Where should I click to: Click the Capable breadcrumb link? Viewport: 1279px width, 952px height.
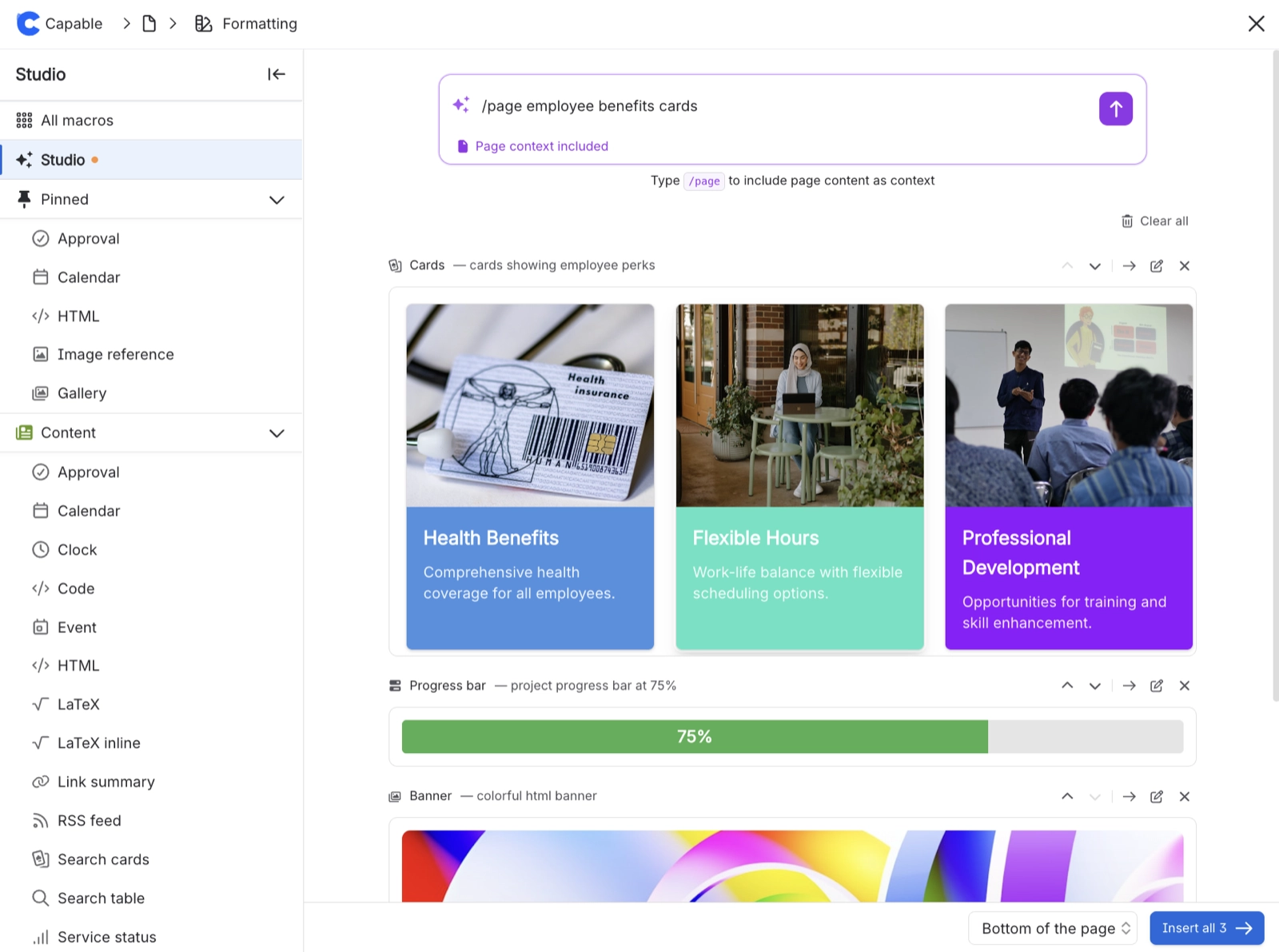pos(74,24)
